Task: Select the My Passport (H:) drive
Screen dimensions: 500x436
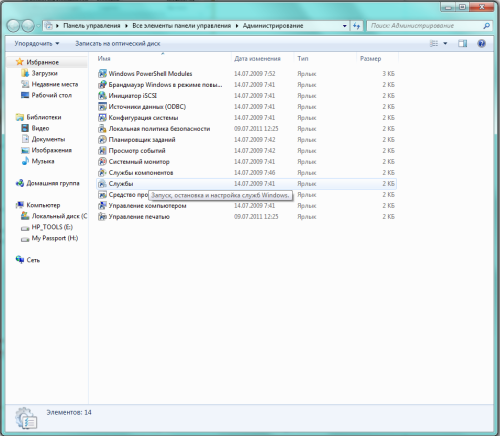Action: pos(55,238)
